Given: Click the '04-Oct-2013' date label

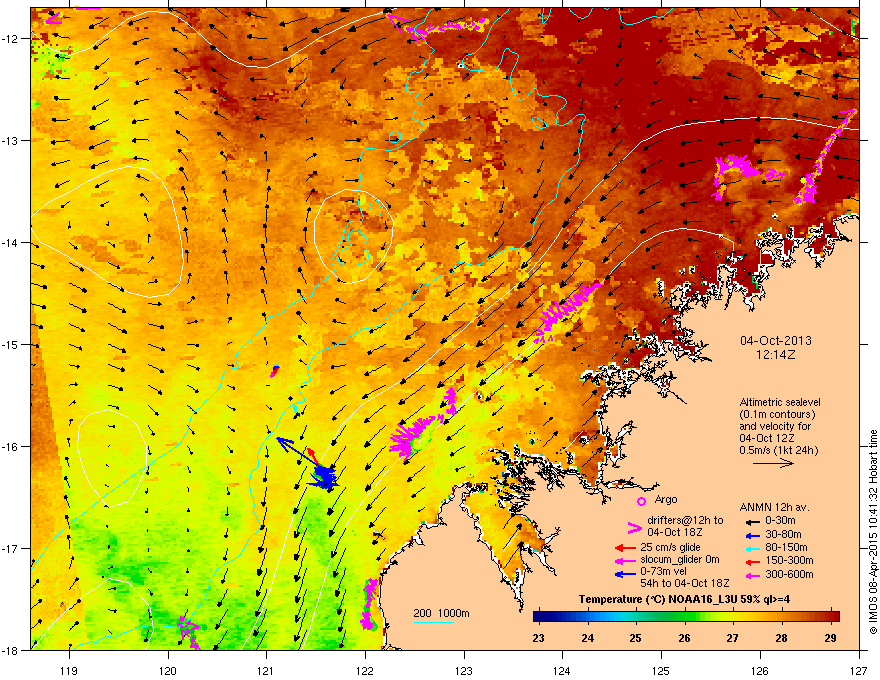Looking at the screenshot, I should tap(776, 341).
